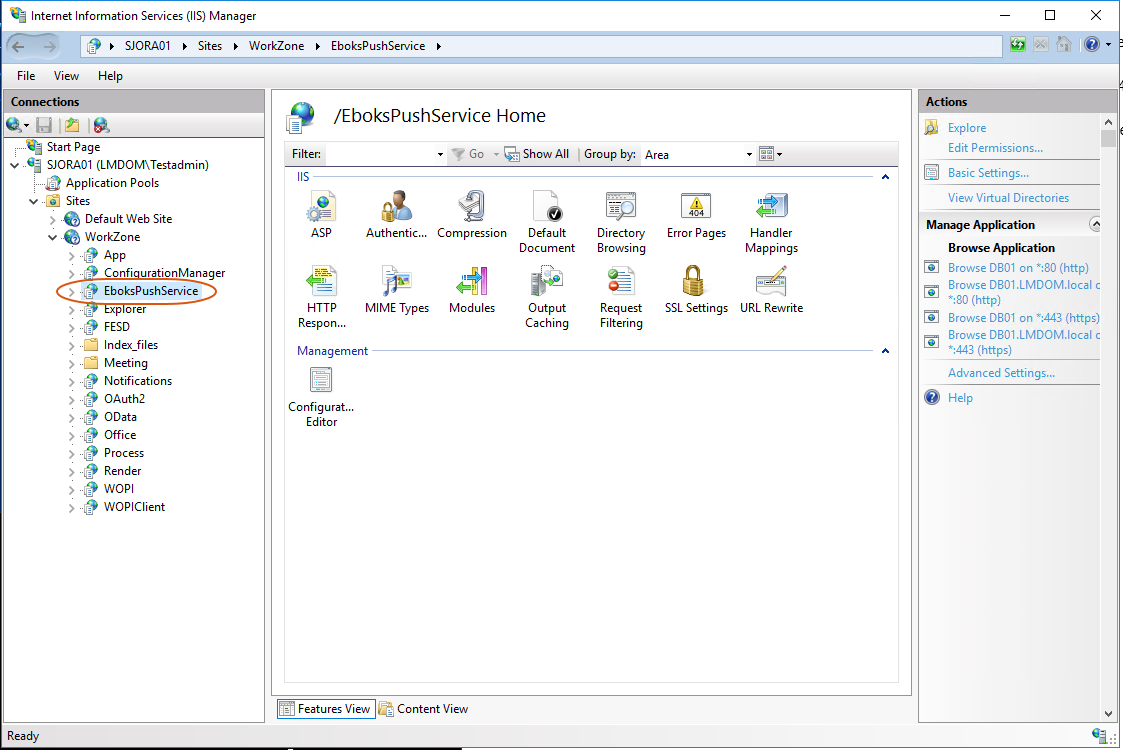Collapse the SJORA01 server node
The height and width of the screenshot is (750, 1123).
(x=14, y=165)
